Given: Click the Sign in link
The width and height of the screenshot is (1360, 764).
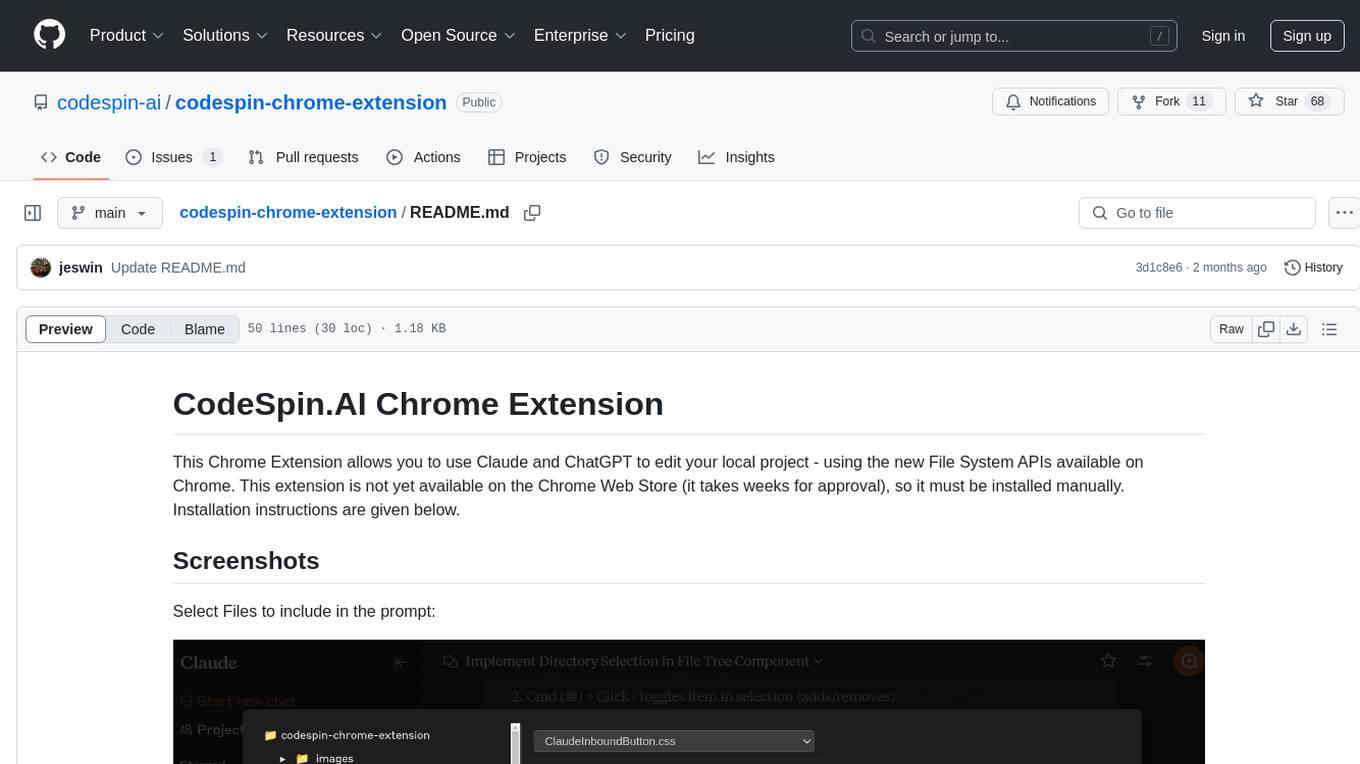Looking at the screenshot, I should [1223, 36].
